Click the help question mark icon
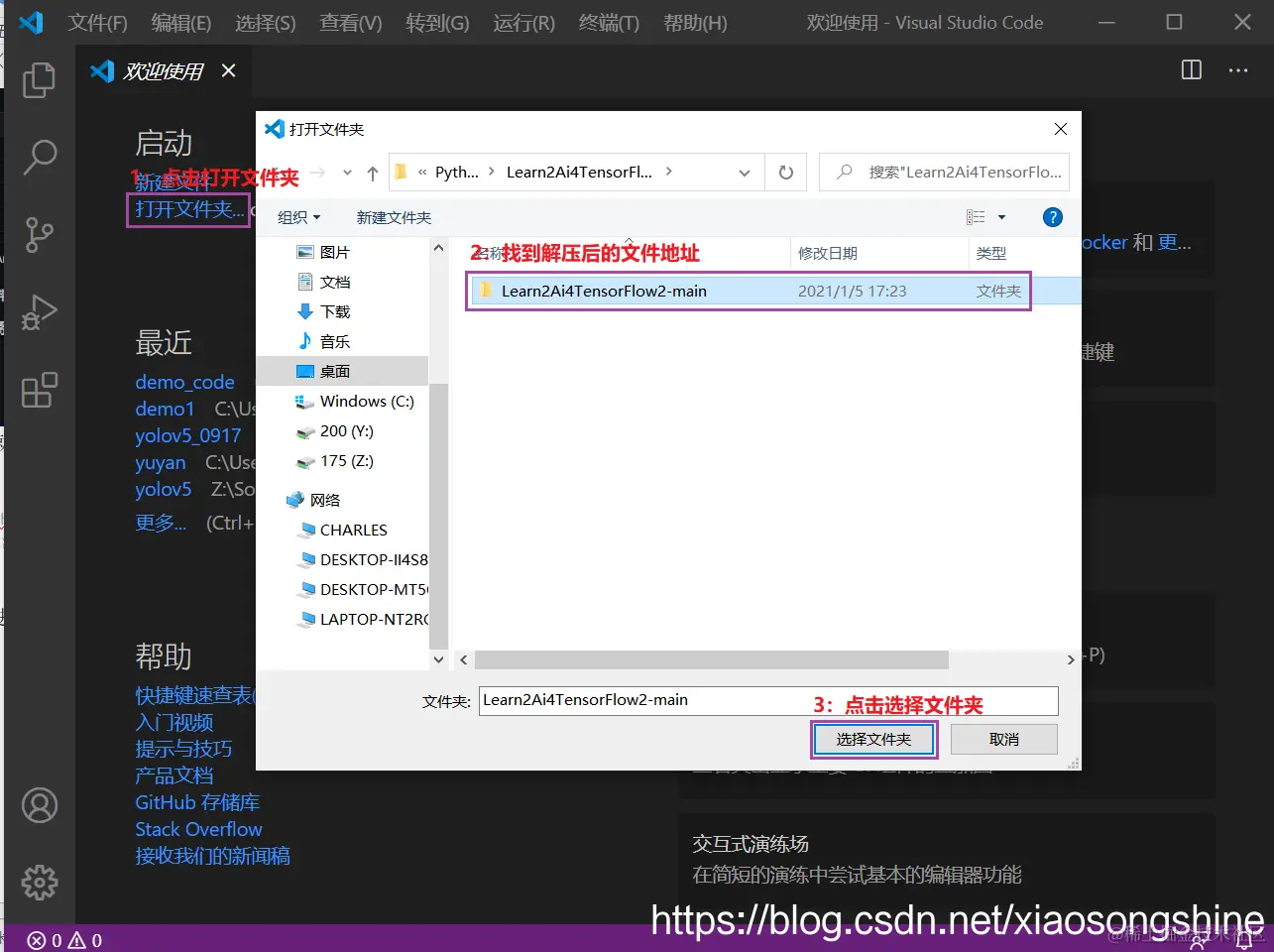The image size is (1274, 952). click(x=1053, y=217)
